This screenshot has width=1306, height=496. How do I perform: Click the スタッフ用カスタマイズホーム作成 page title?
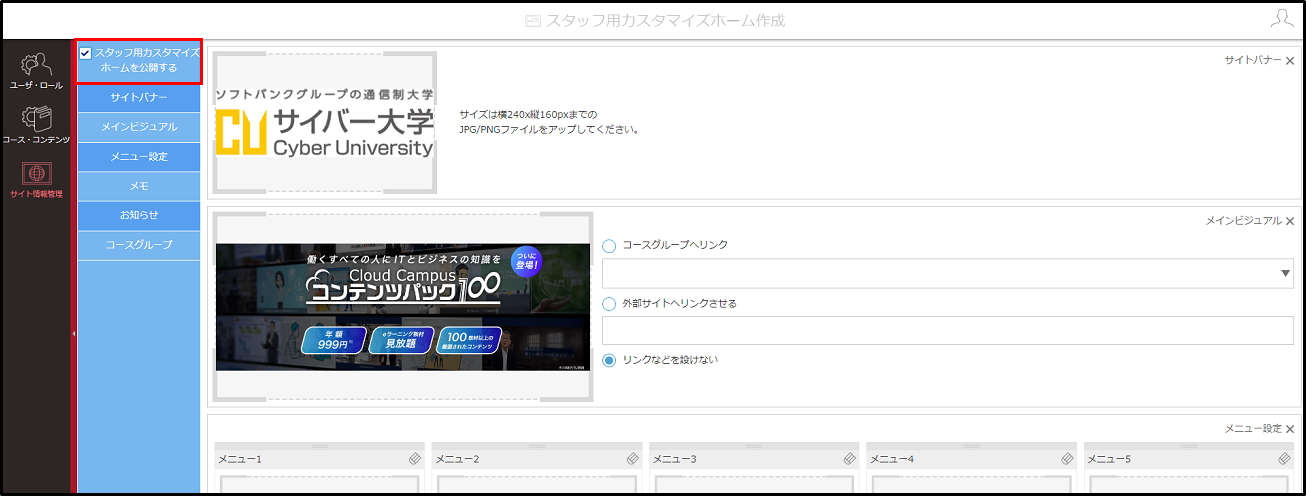coord(665,20)
